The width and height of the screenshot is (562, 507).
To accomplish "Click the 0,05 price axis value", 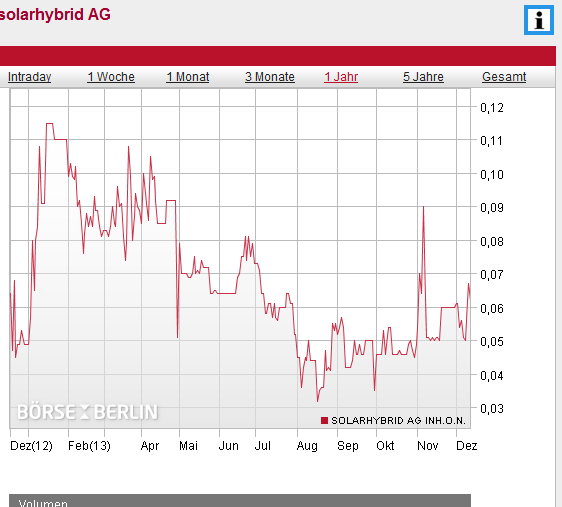I will click(492, 341).
